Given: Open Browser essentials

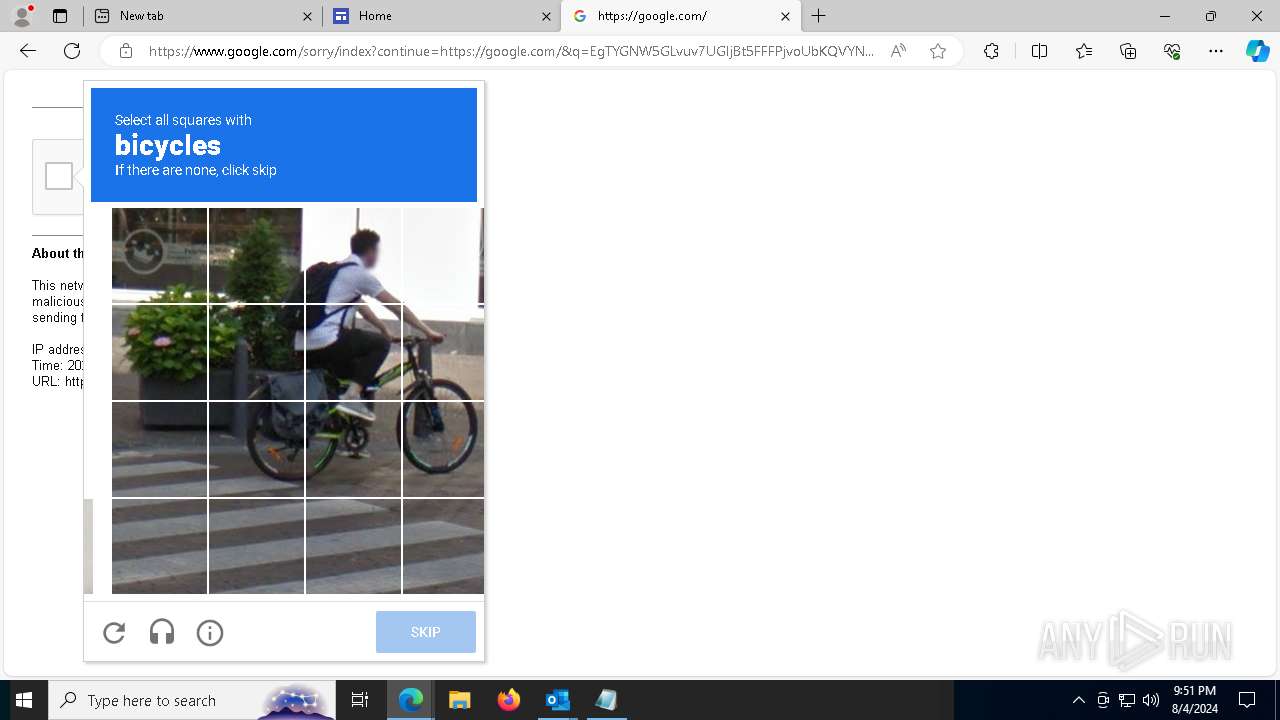Looking at the screenshot, I should pos(1172,51).
